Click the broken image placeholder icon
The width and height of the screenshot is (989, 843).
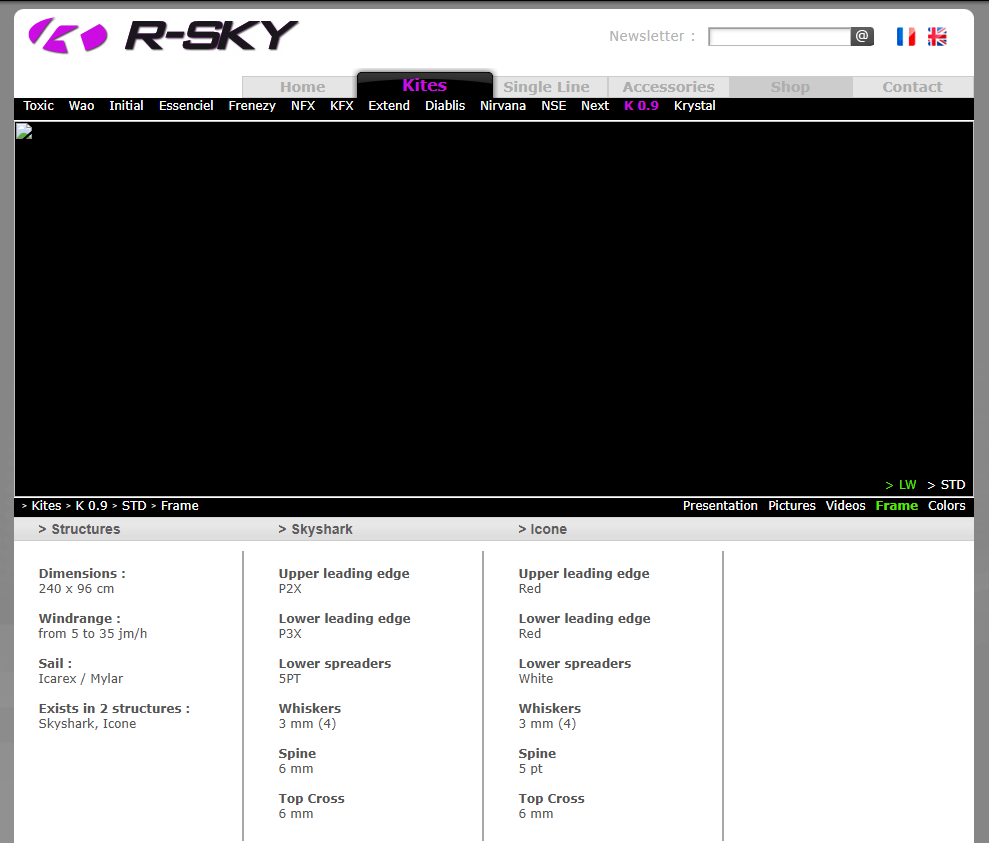click(24, 131)
